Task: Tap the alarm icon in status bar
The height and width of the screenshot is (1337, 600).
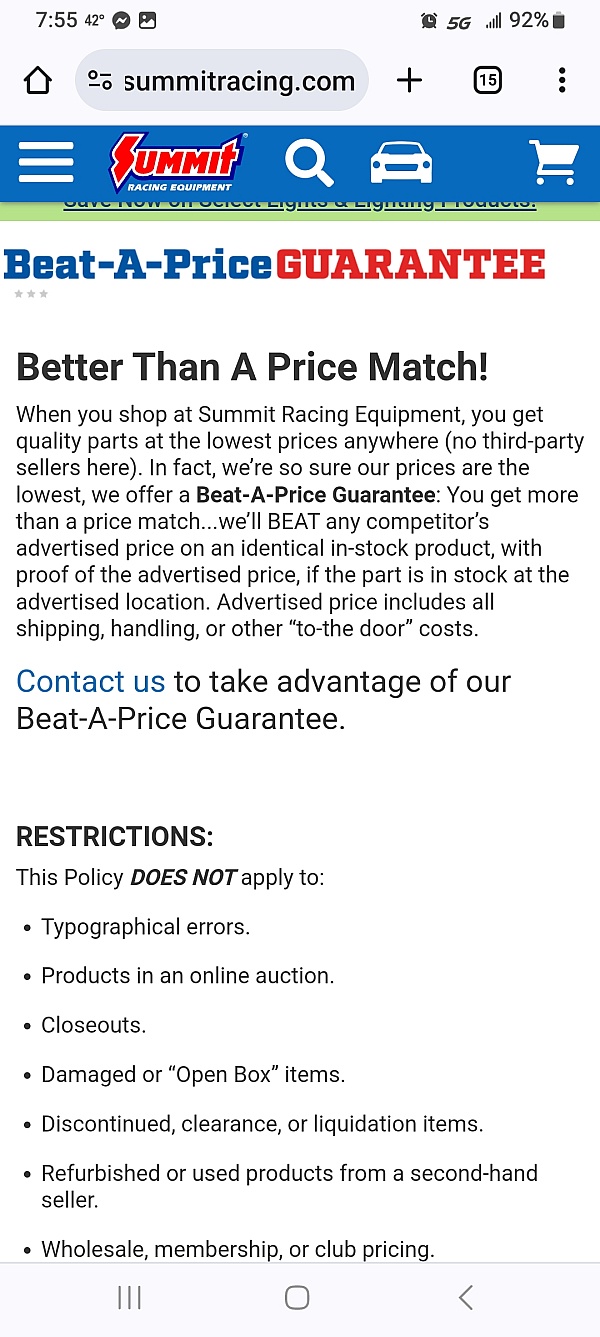Action: click(x=429, y=20)
